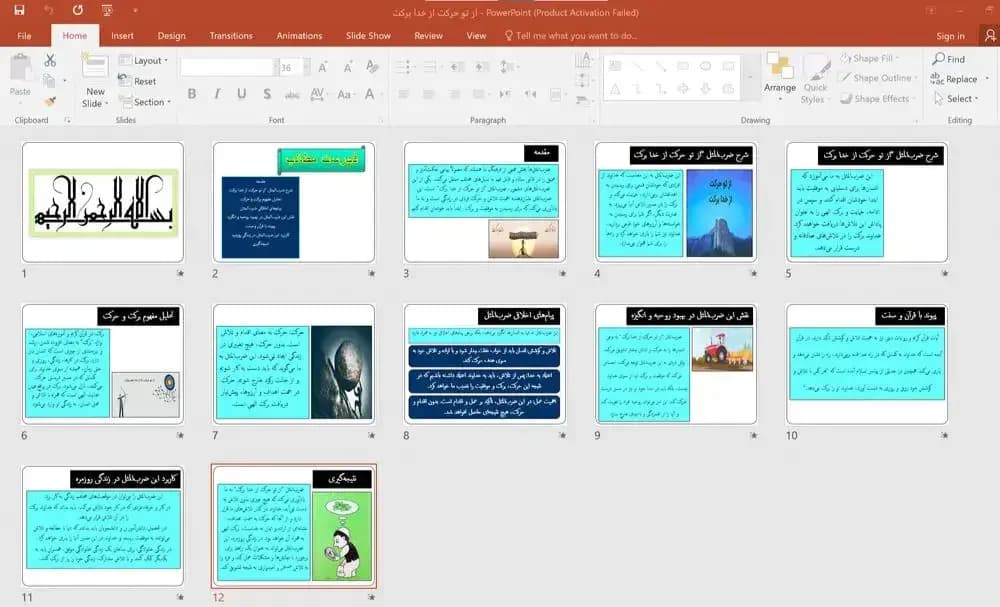
Task: Open the Shape Outline dropdown
Action: tap(879, 78)
